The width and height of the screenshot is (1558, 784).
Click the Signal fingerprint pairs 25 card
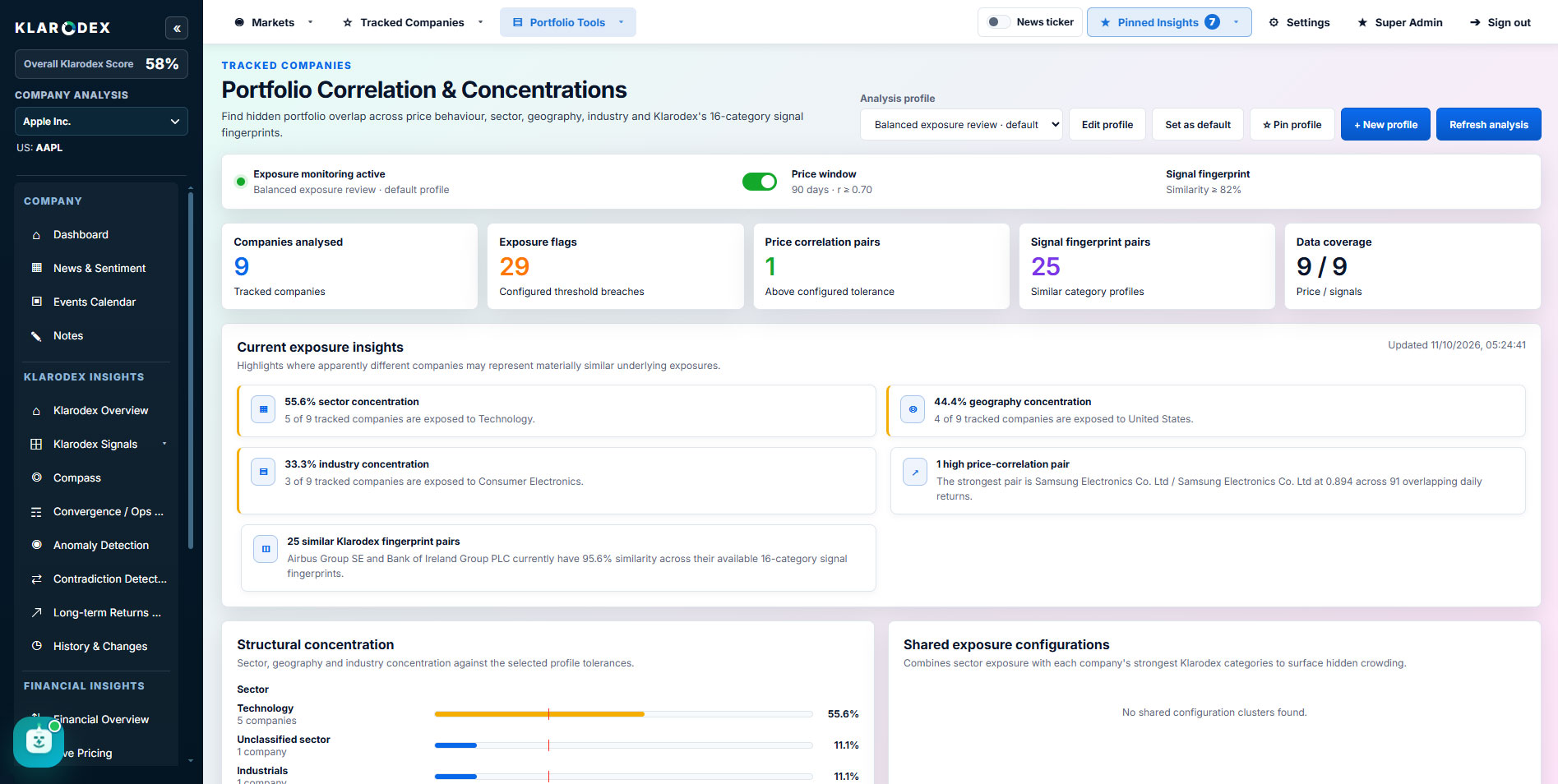tap(1147, 266)
